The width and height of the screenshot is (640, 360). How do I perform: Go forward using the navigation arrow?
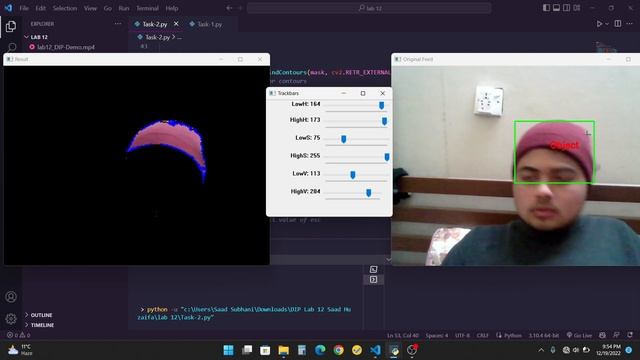(240, 8)
